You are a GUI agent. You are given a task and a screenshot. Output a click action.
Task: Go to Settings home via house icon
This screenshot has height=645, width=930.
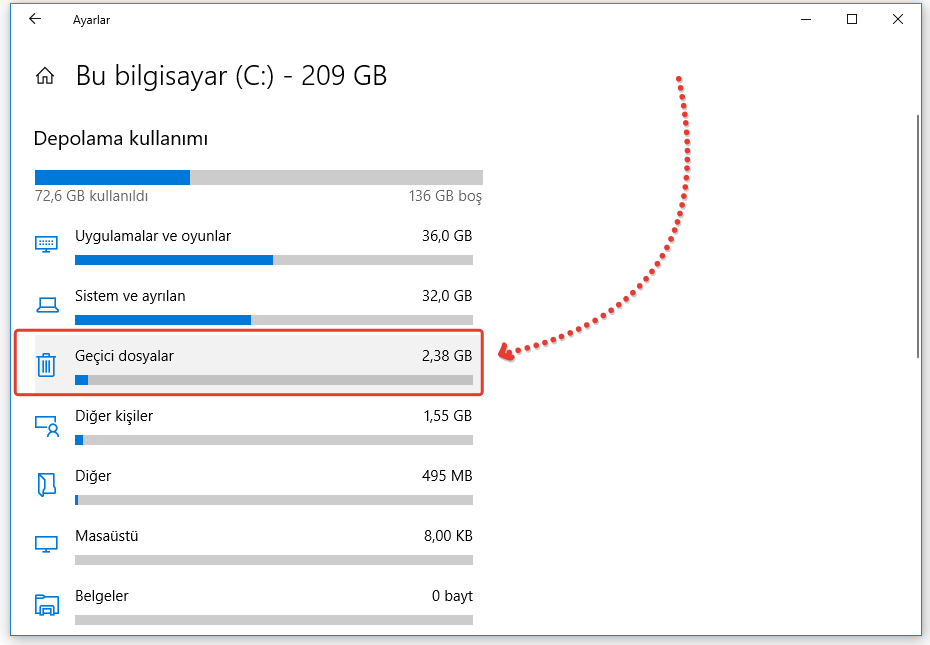(x=45, y=76)
